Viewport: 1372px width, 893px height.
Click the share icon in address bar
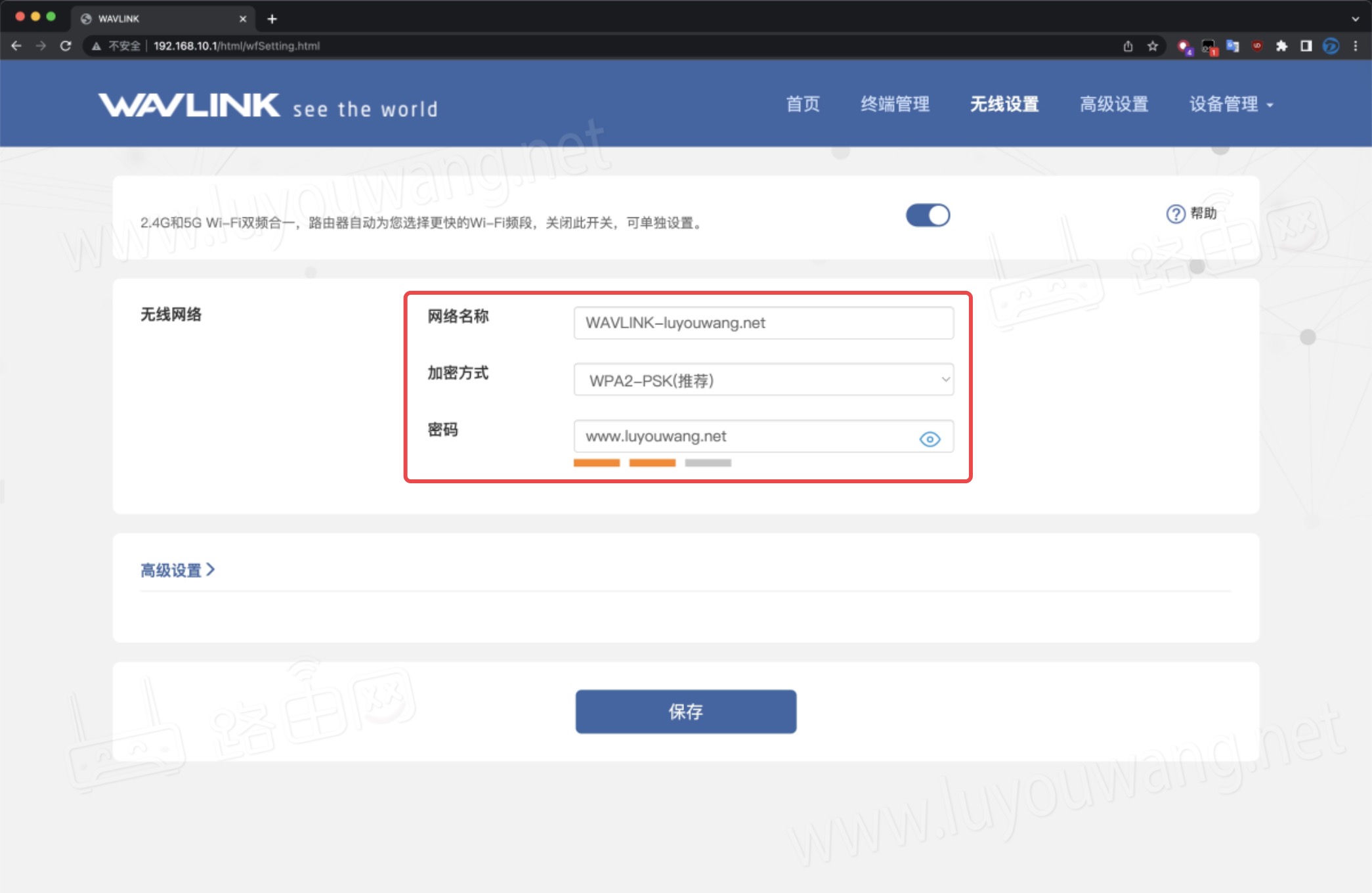[1129, 46]
